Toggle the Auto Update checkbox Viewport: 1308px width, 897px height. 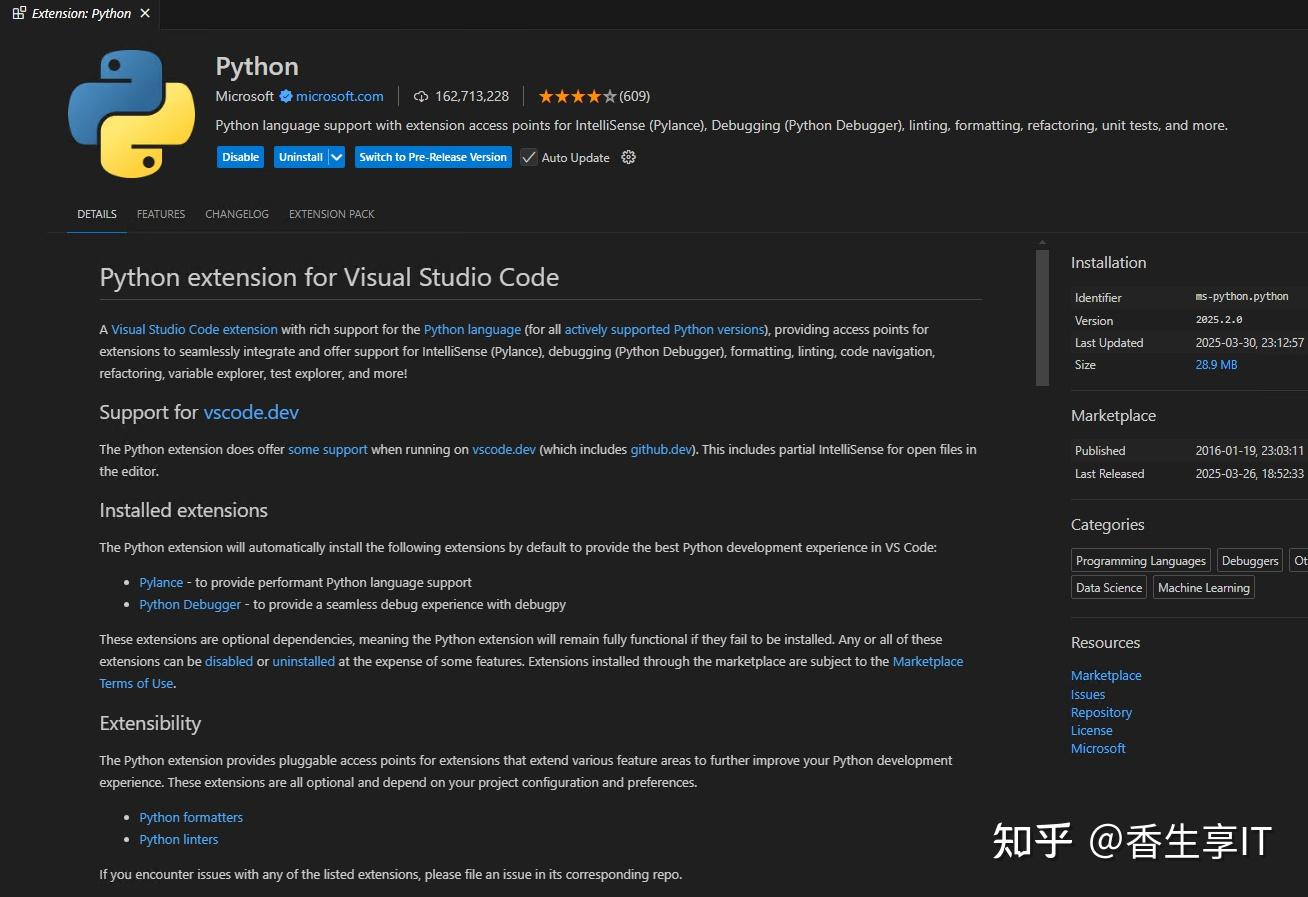[528, 157]
